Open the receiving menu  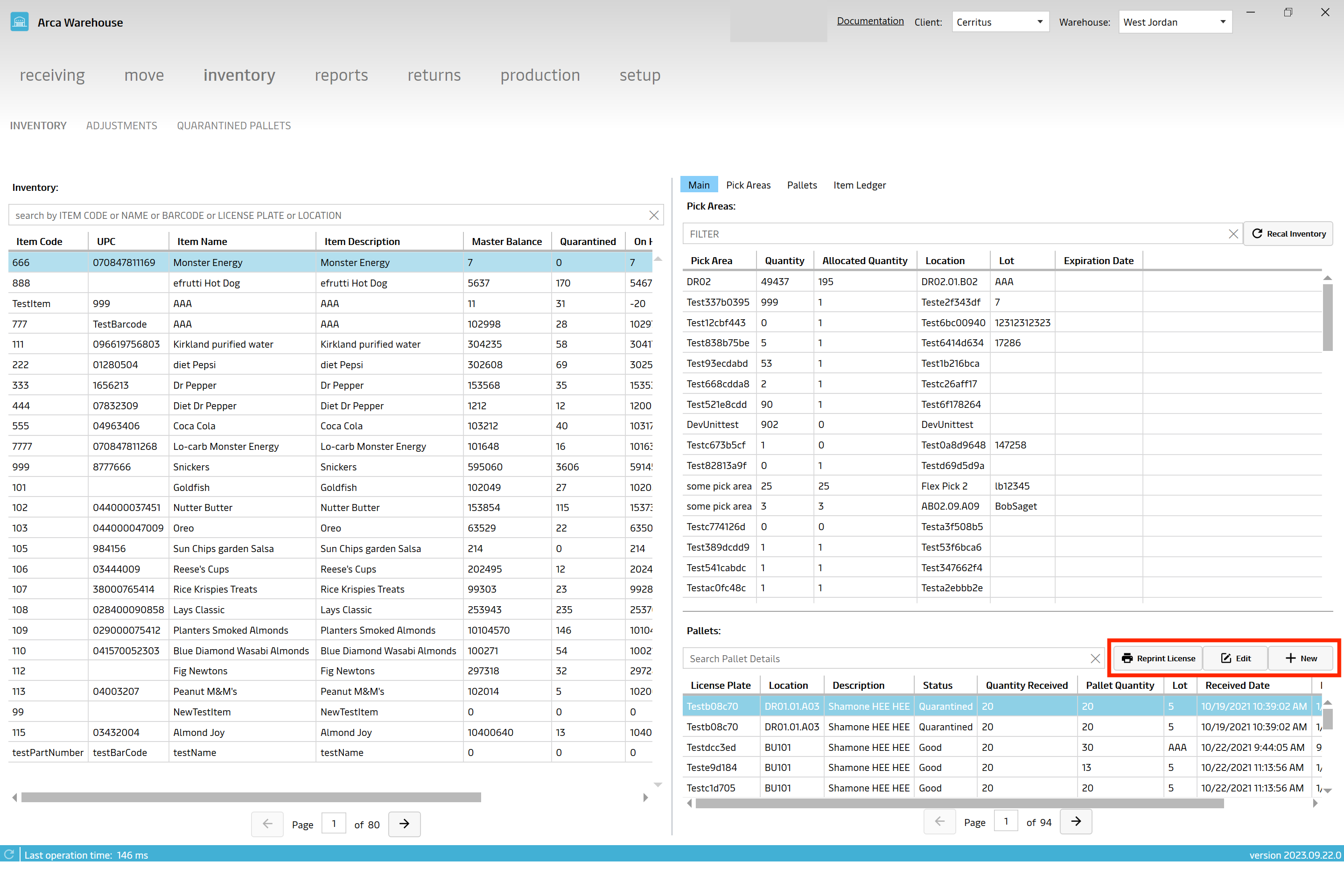tap(52, 75)
